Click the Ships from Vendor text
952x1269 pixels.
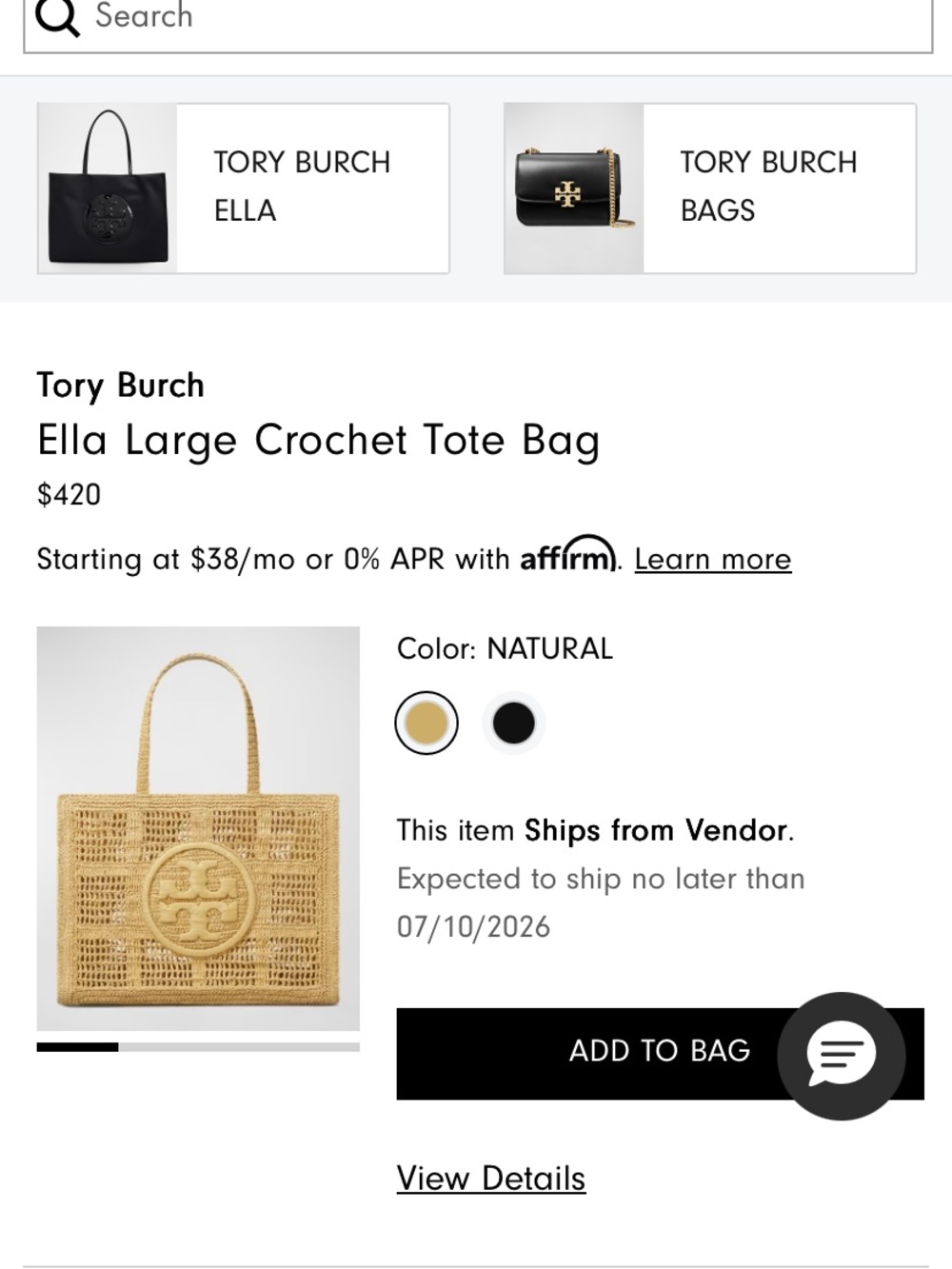[657, 830]
